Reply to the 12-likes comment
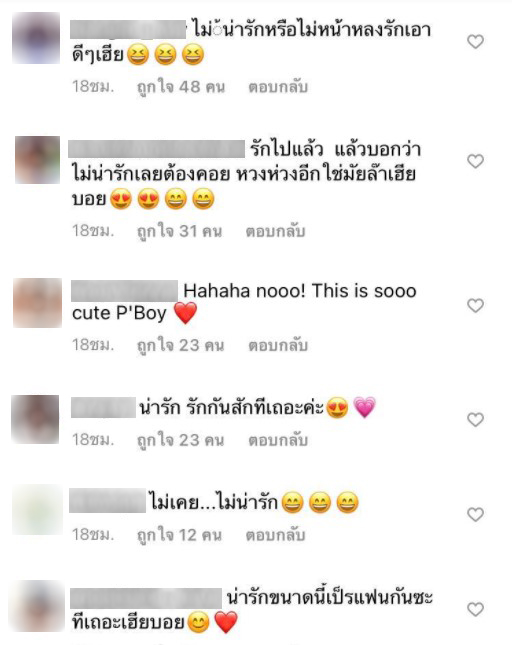This screenshot has width=512, height=645. tap(275, 535)
